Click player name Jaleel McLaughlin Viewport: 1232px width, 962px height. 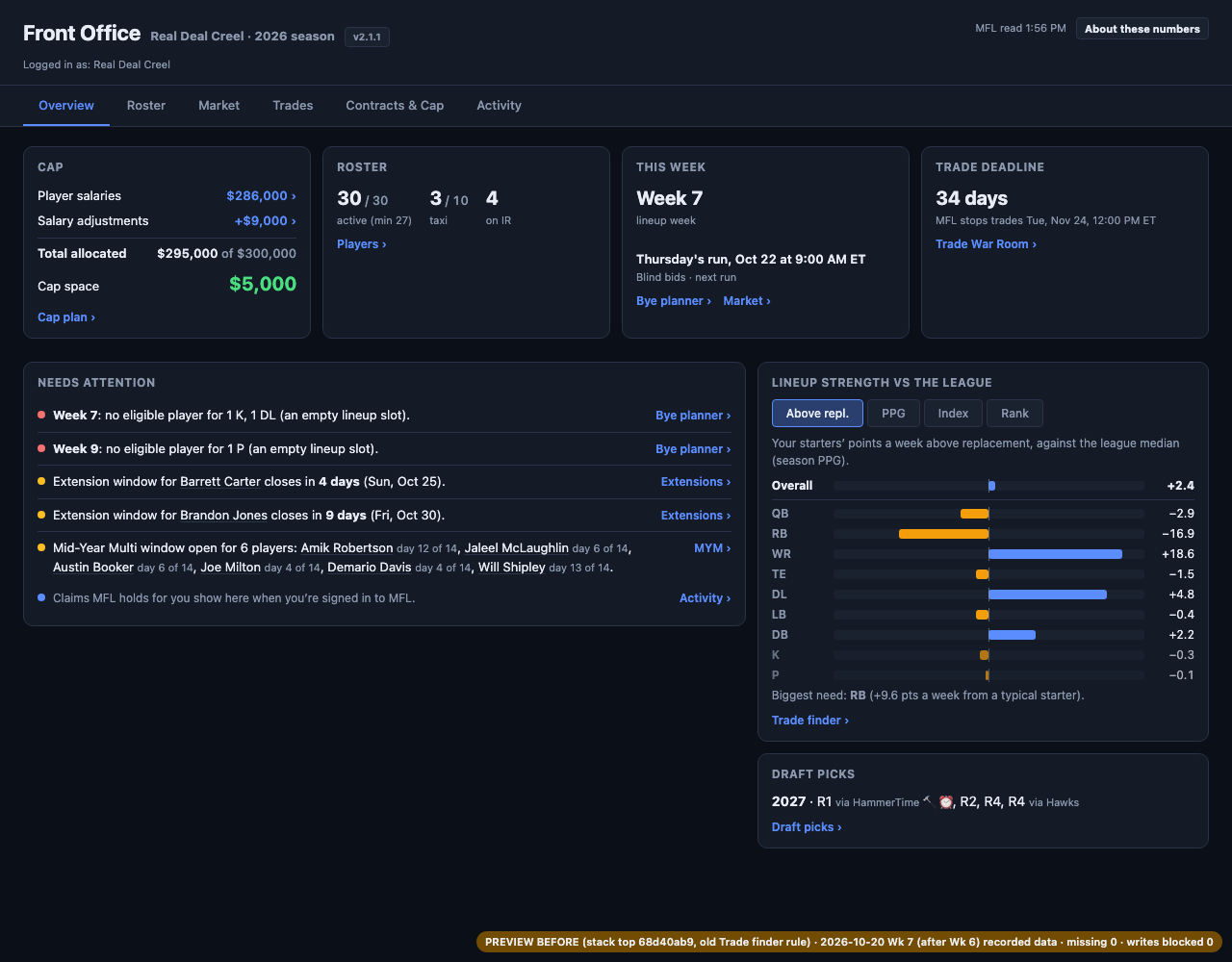click(x=517, y=547)
